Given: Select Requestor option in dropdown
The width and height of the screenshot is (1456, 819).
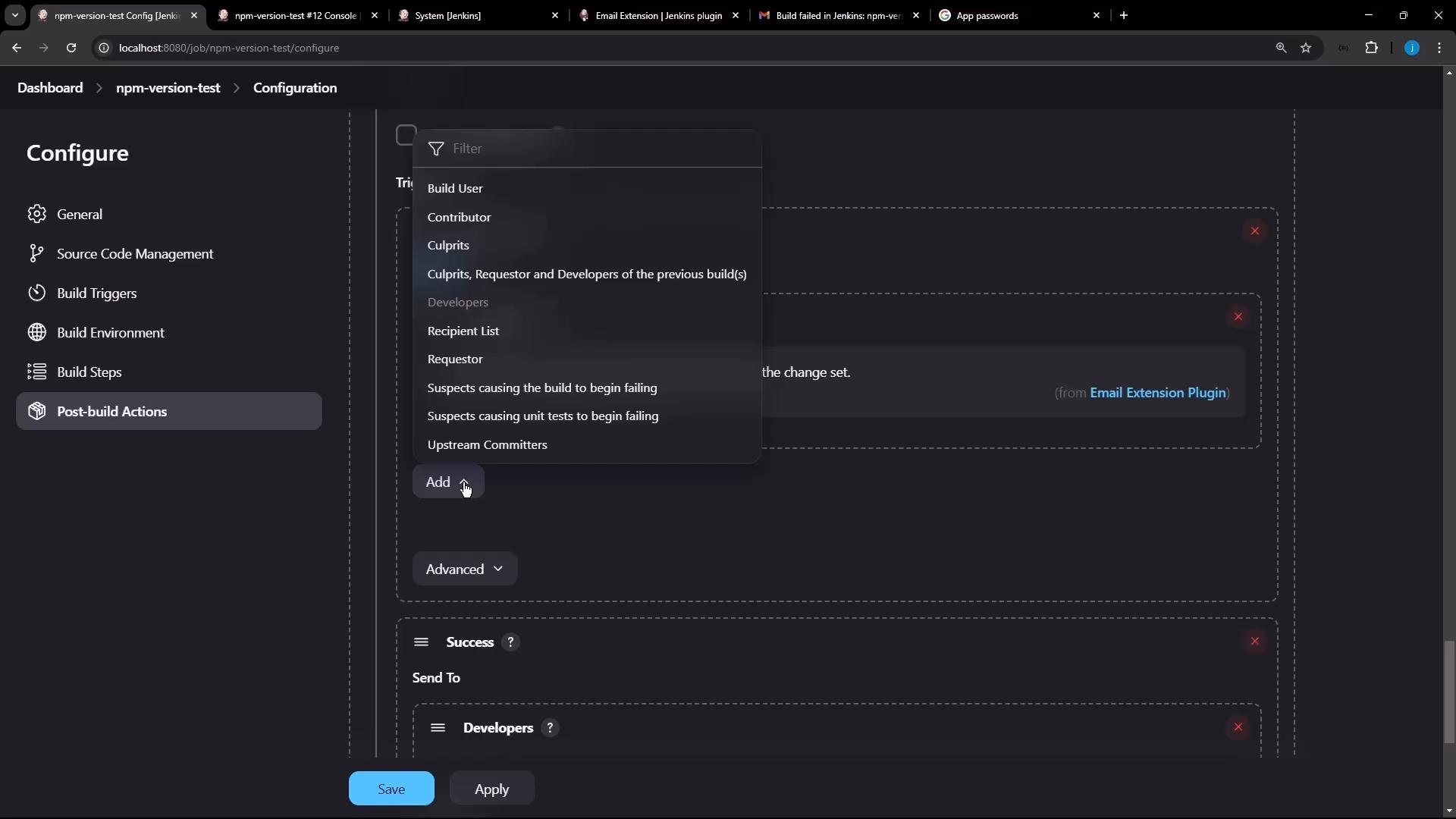Looking at the screenshot, I should (x=587, y=359).
